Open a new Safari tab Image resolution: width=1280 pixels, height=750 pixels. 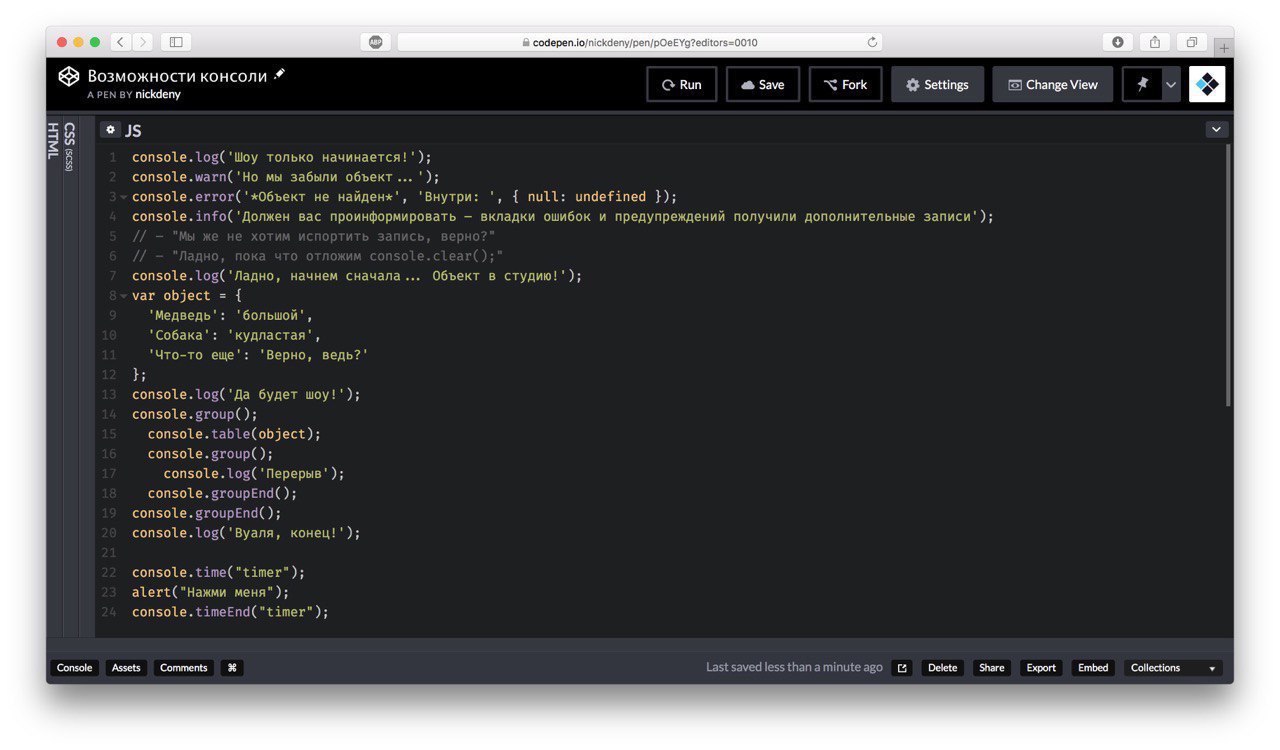(1224, 47)
